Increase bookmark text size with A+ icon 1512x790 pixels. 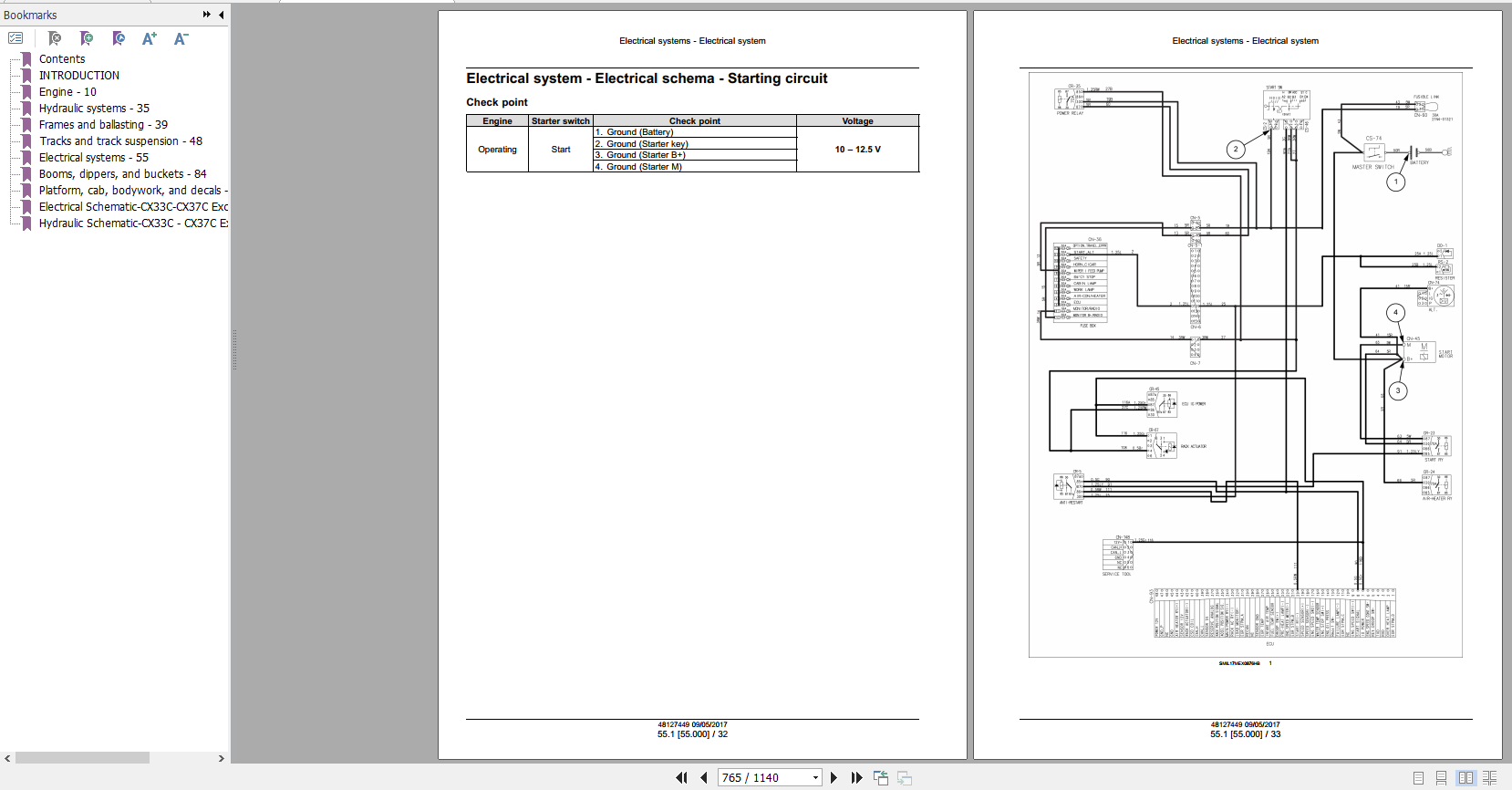coord(150,38)
